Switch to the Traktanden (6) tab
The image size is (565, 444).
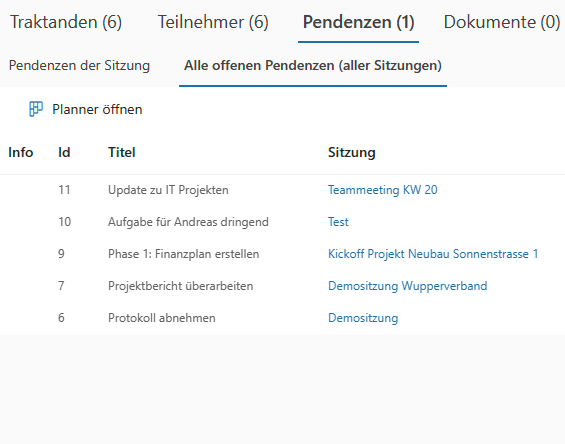66,22
